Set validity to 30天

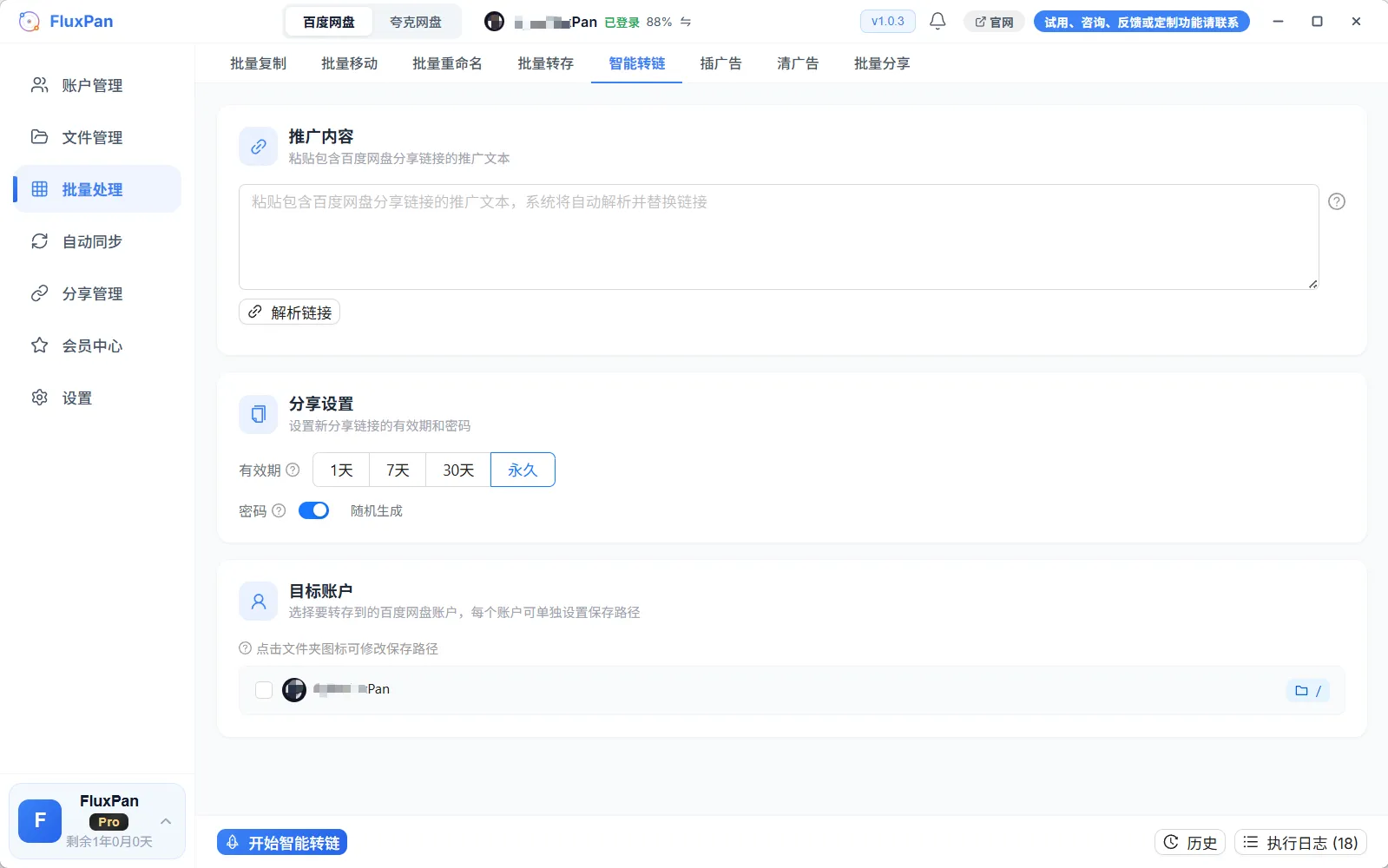(x=458, y=470)
